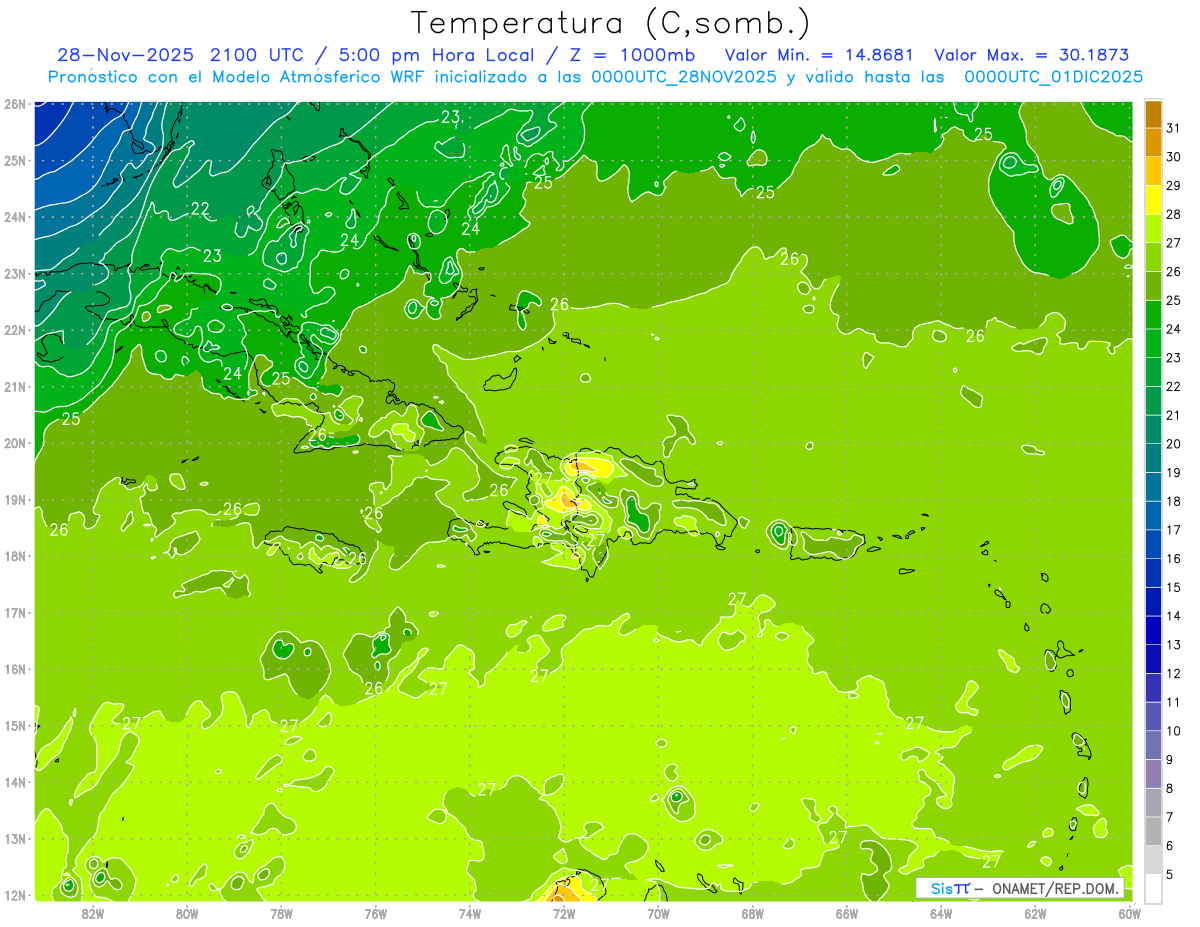Screen dimensions: 1200x927
Task: Click color scale label 28
Action: (1173, 214)
